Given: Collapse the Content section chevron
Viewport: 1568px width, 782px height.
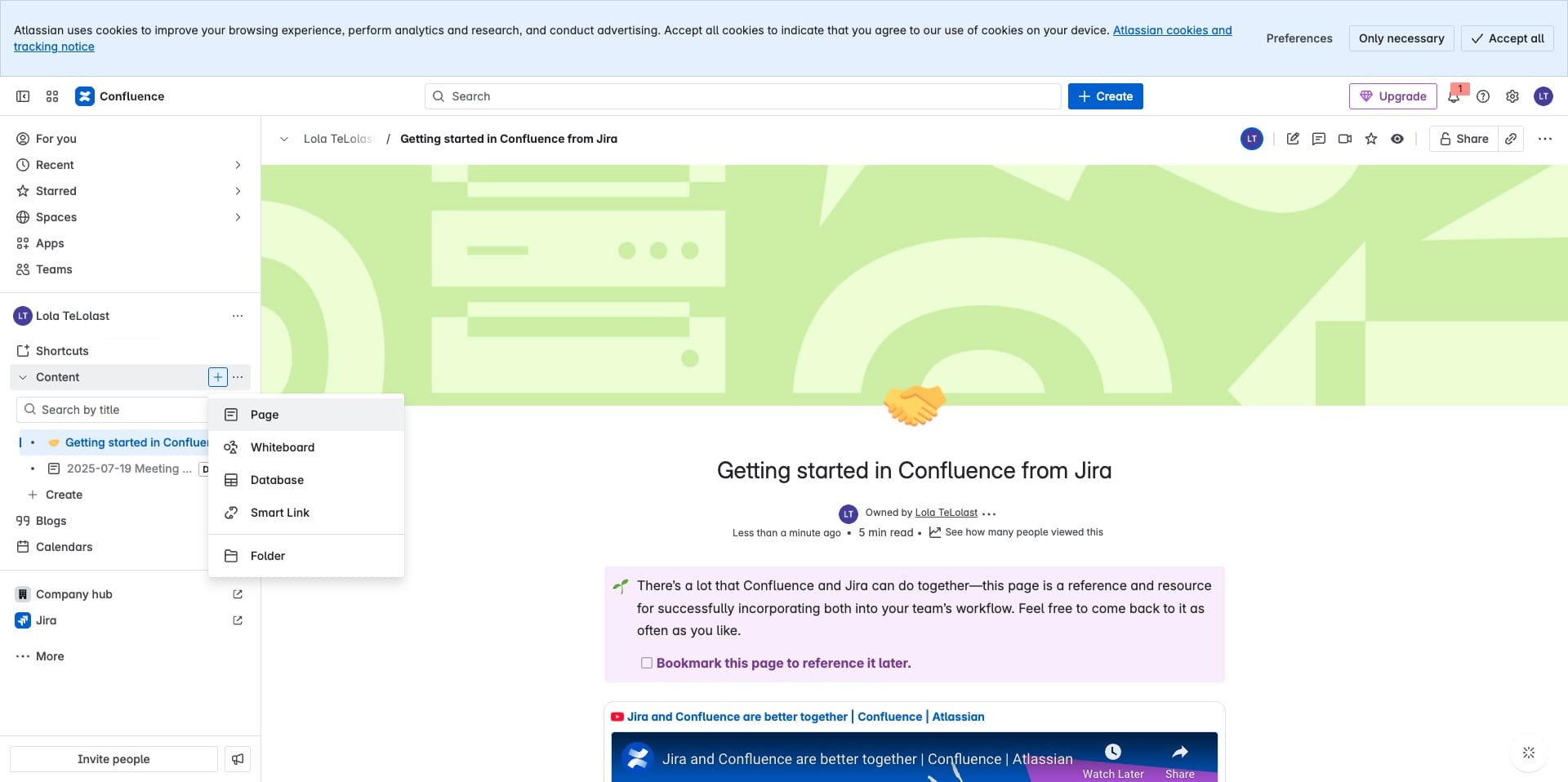Looking at the screenshot, I should [23, 377].
